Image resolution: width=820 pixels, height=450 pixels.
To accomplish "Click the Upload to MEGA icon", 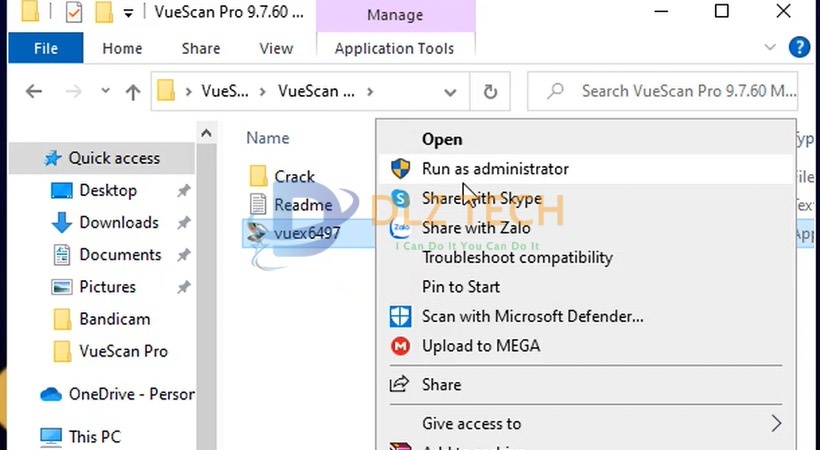I will point(401,346).
